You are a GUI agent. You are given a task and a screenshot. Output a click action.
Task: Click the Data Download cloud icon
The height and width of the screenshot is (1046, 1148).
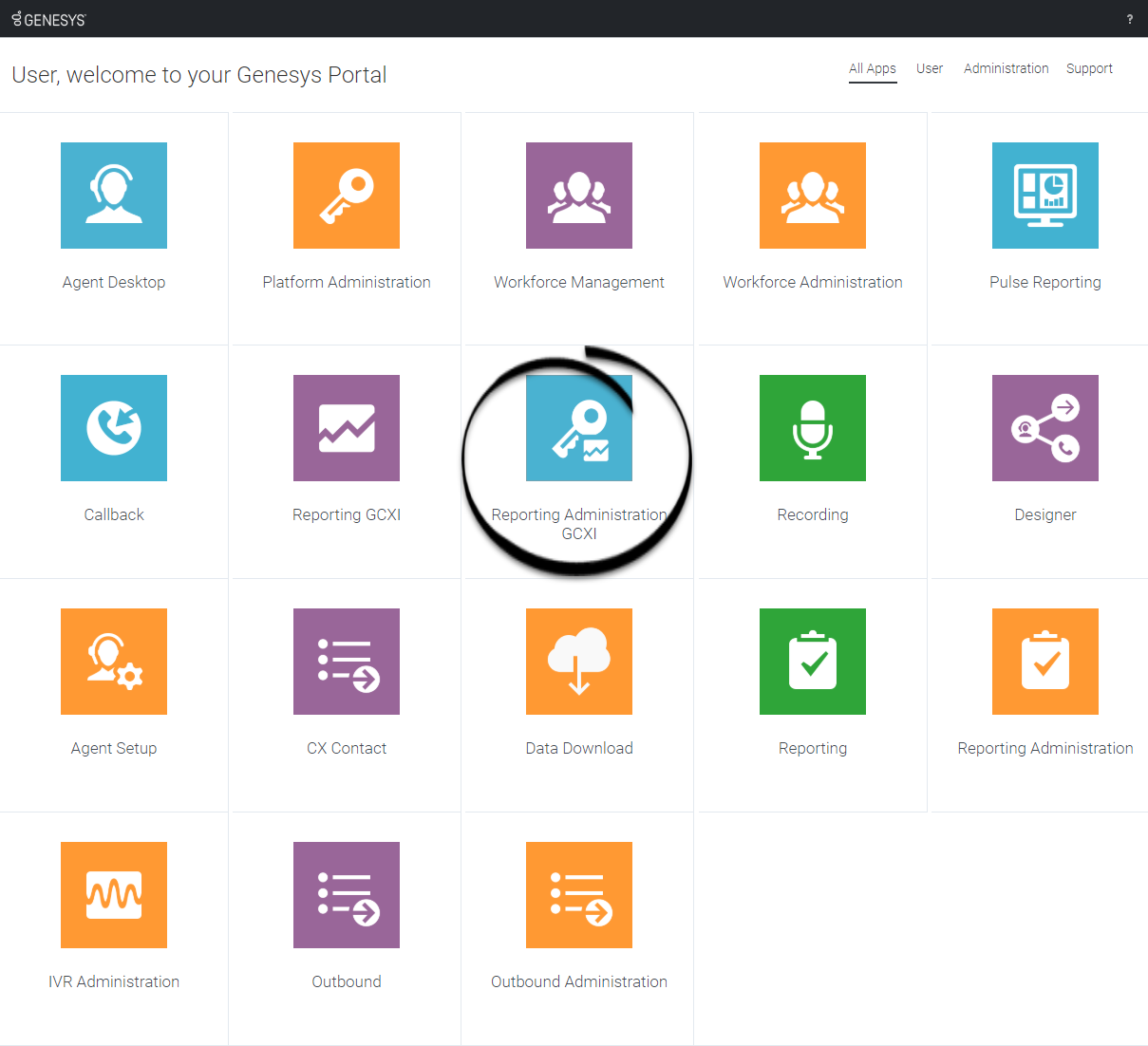click(x=579, y=662)
